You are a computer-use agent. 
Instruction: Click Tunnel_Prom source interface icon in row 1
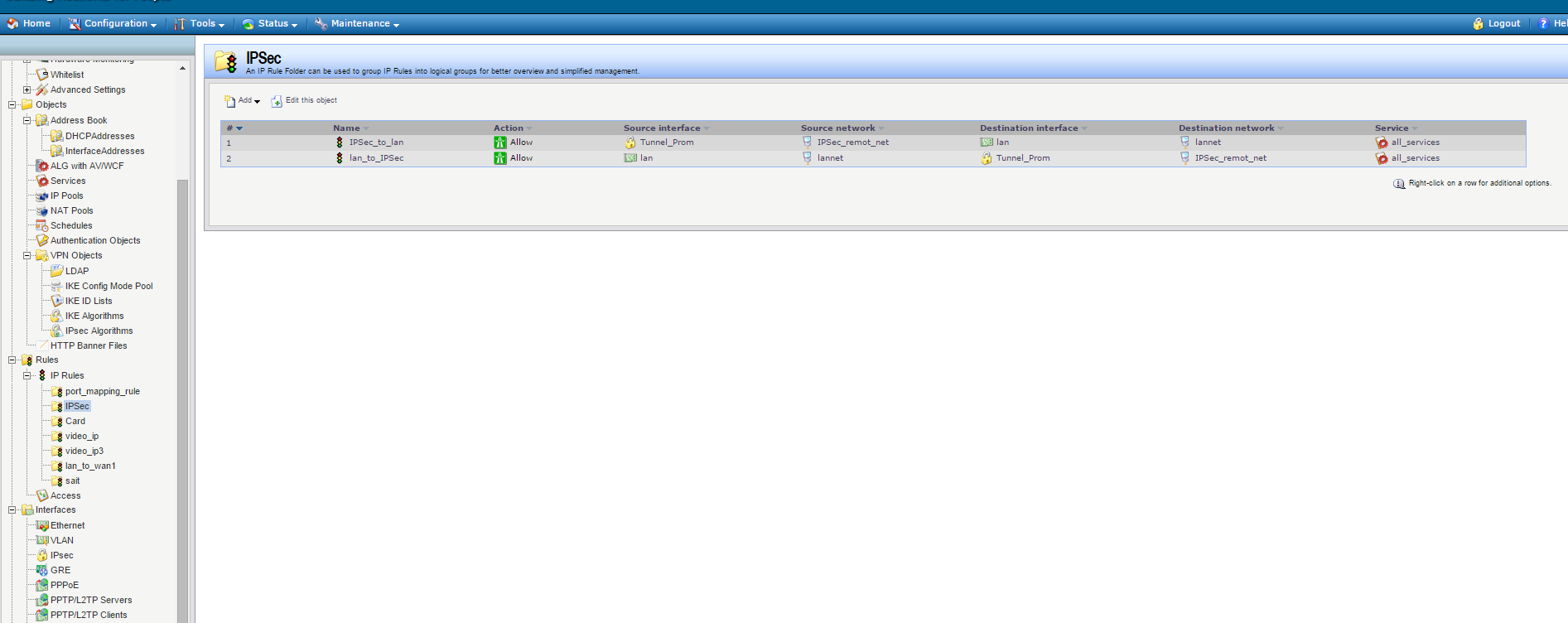630,142
